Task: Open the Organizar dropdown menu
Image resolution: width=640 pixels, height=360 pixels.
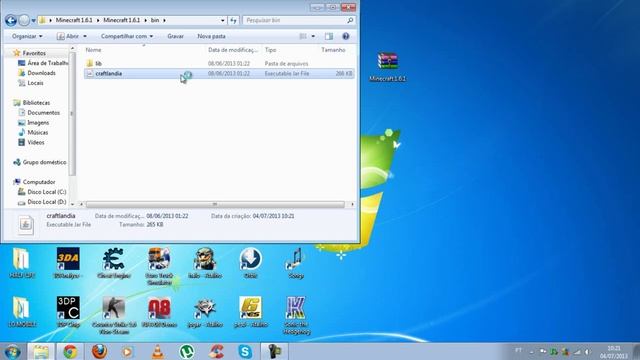Action: [x=27, y=36]
